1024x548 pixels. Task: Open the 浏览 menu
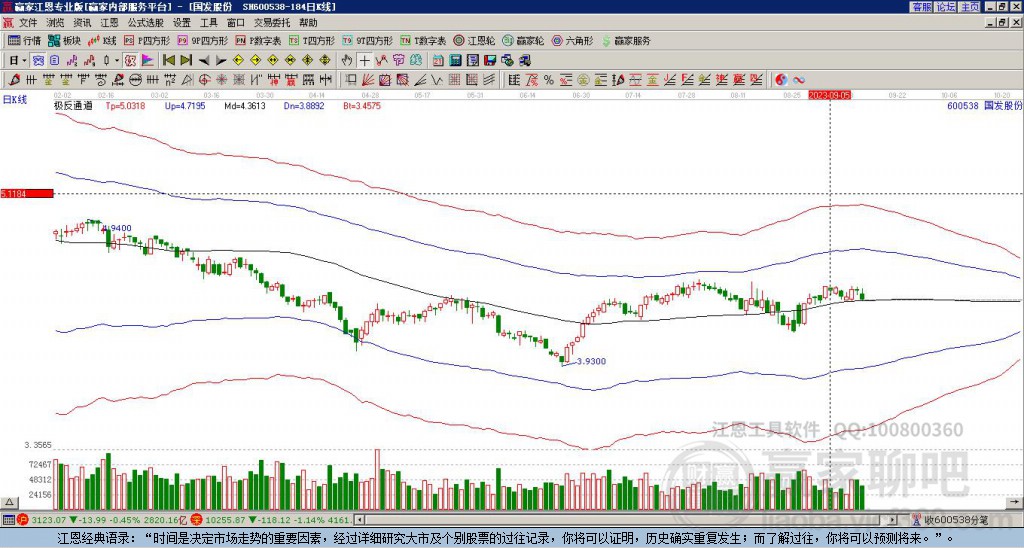coord(56,23)
